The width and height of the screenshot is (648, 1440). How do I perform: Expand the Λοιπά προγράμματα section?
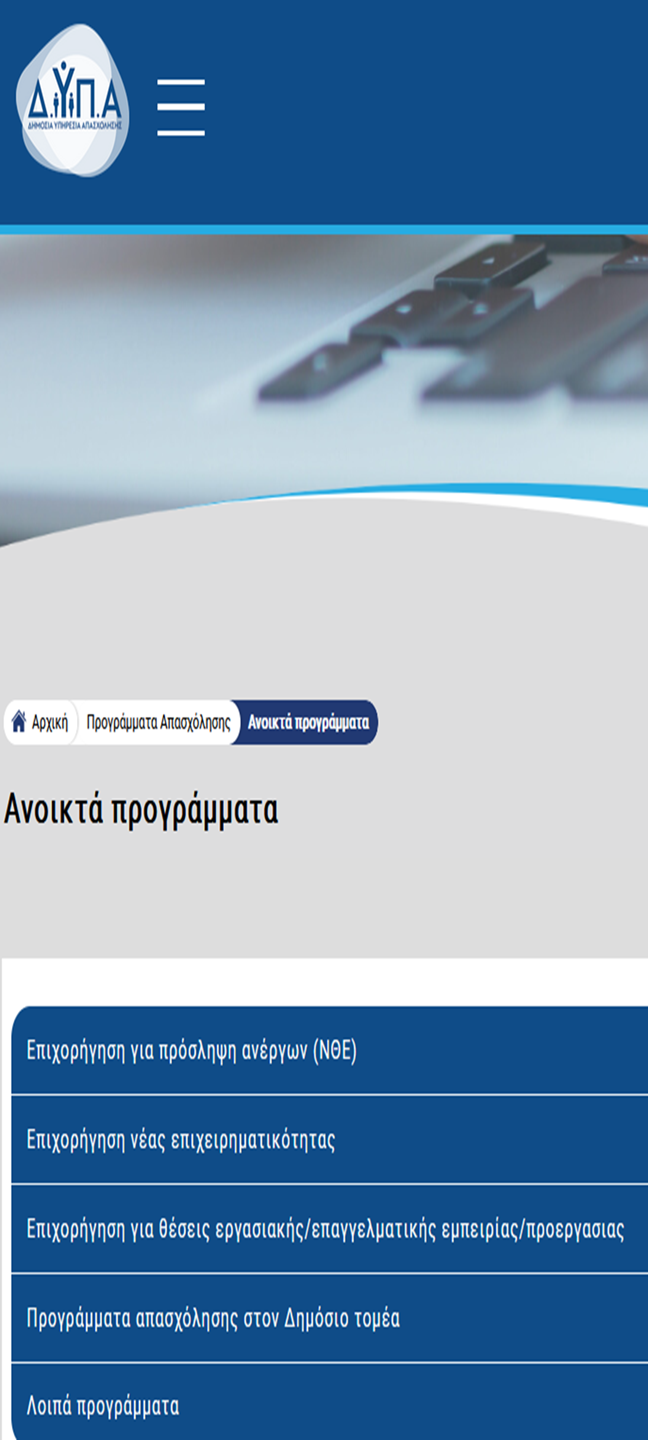(x=103, y=1406)
